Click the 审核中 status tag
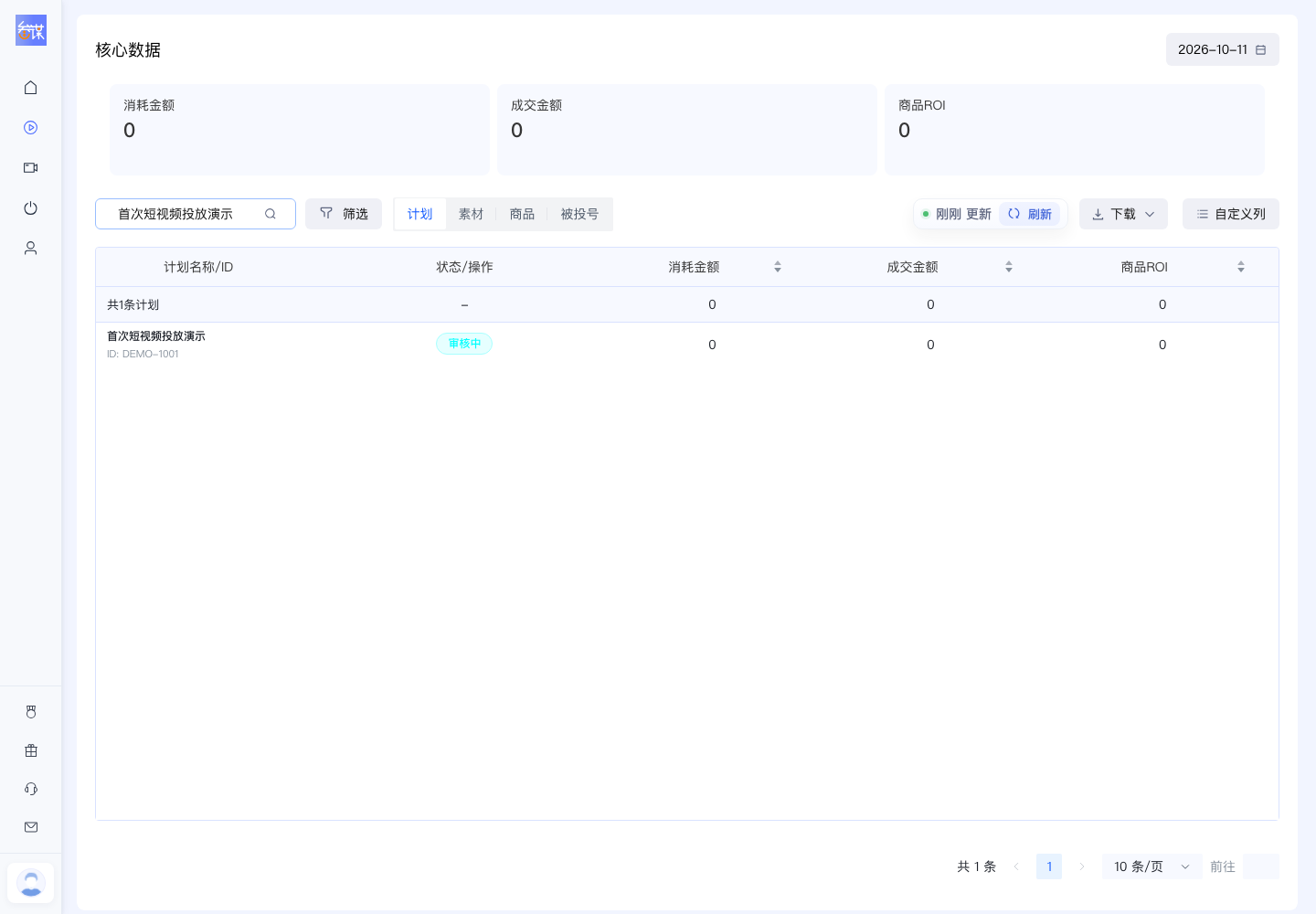 point(464,344)
